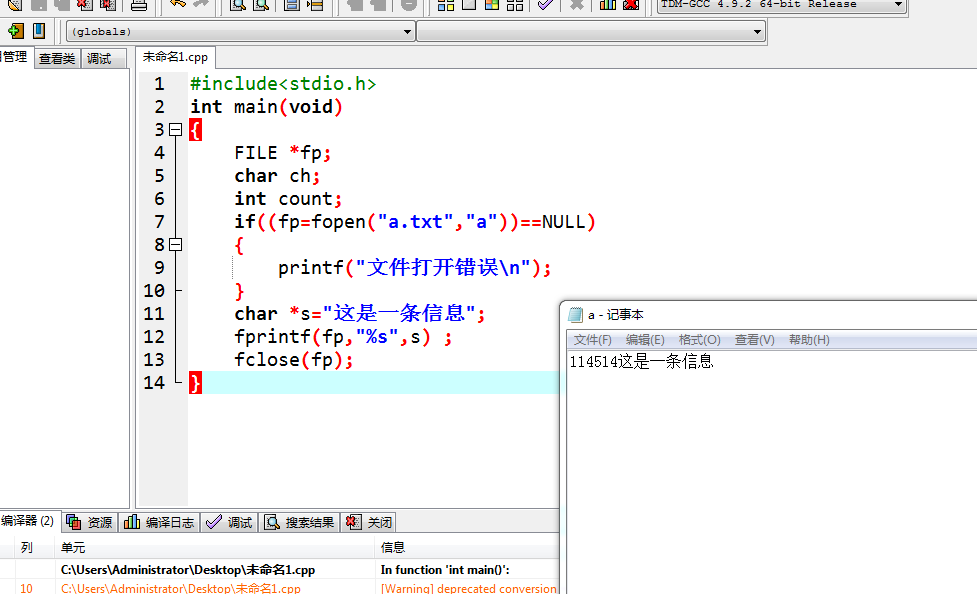Click the gray Stop execution X icon
The image size is (977, 594).
click(x=577, y=4)
